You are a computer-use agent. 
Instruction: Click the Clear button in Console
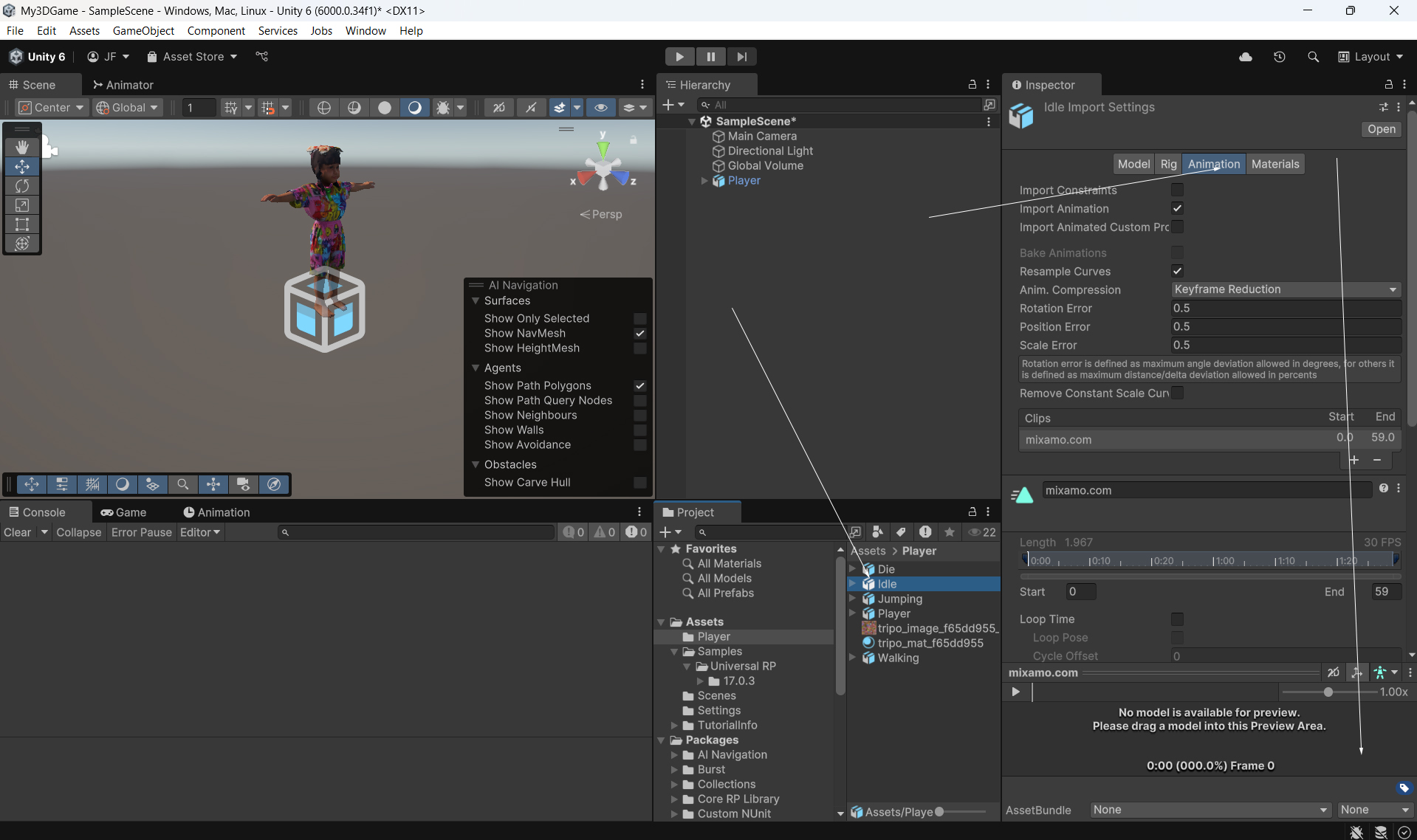click(x=18, y=532)
